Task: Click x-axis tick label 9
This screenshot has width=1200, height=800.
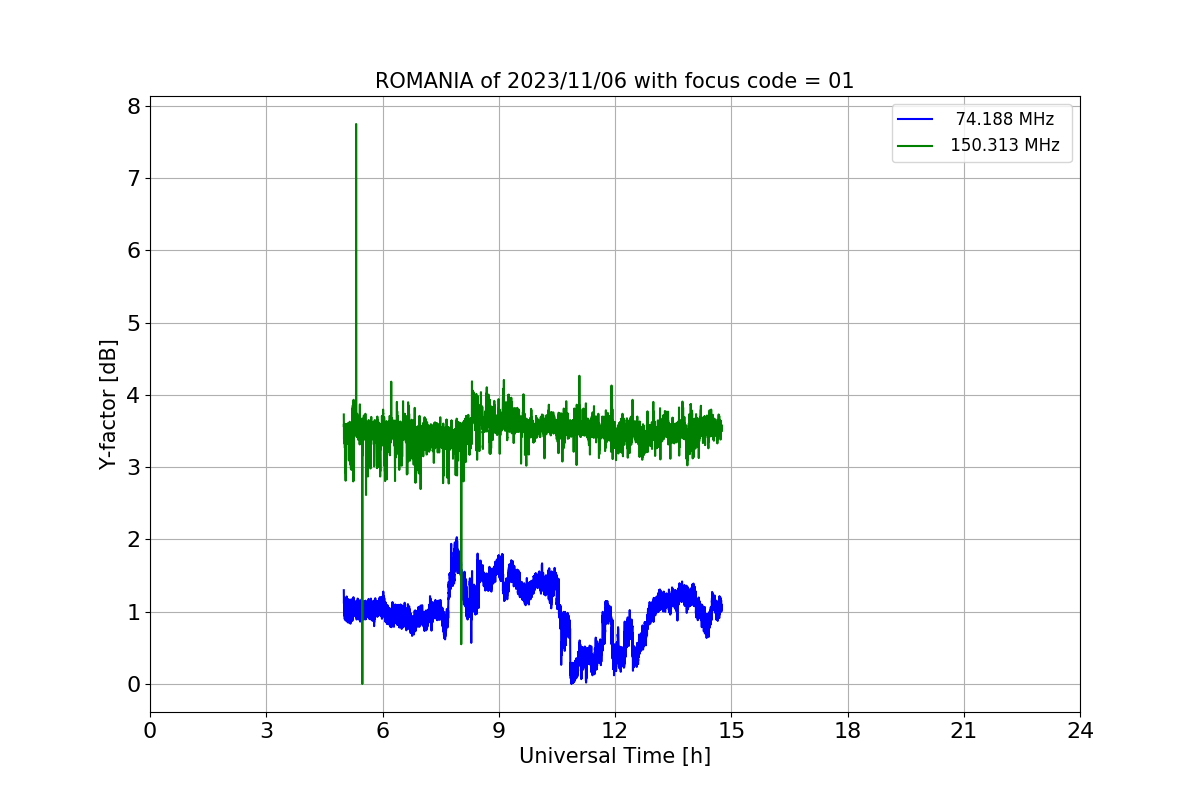Action: [x=499, y=731]
